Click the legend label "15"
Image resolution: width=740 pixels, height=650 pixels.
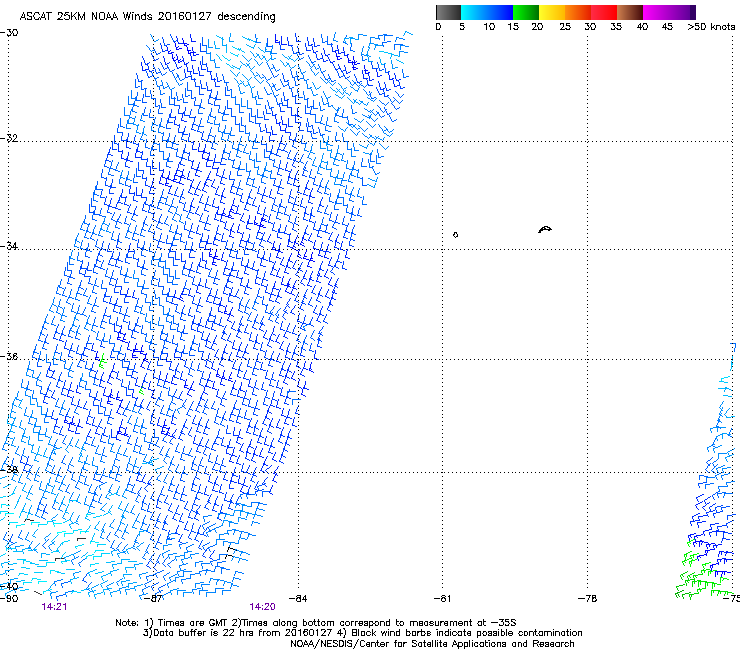point(513,27)
